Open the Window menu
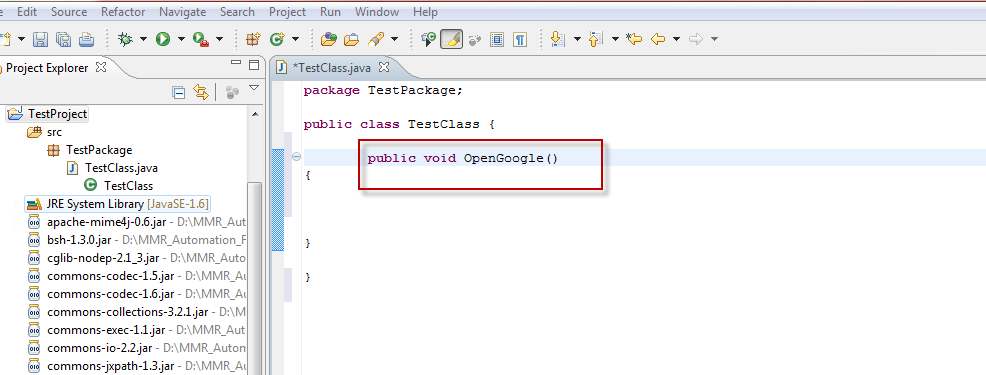This screenshot has height=375, width=986. 377,12
